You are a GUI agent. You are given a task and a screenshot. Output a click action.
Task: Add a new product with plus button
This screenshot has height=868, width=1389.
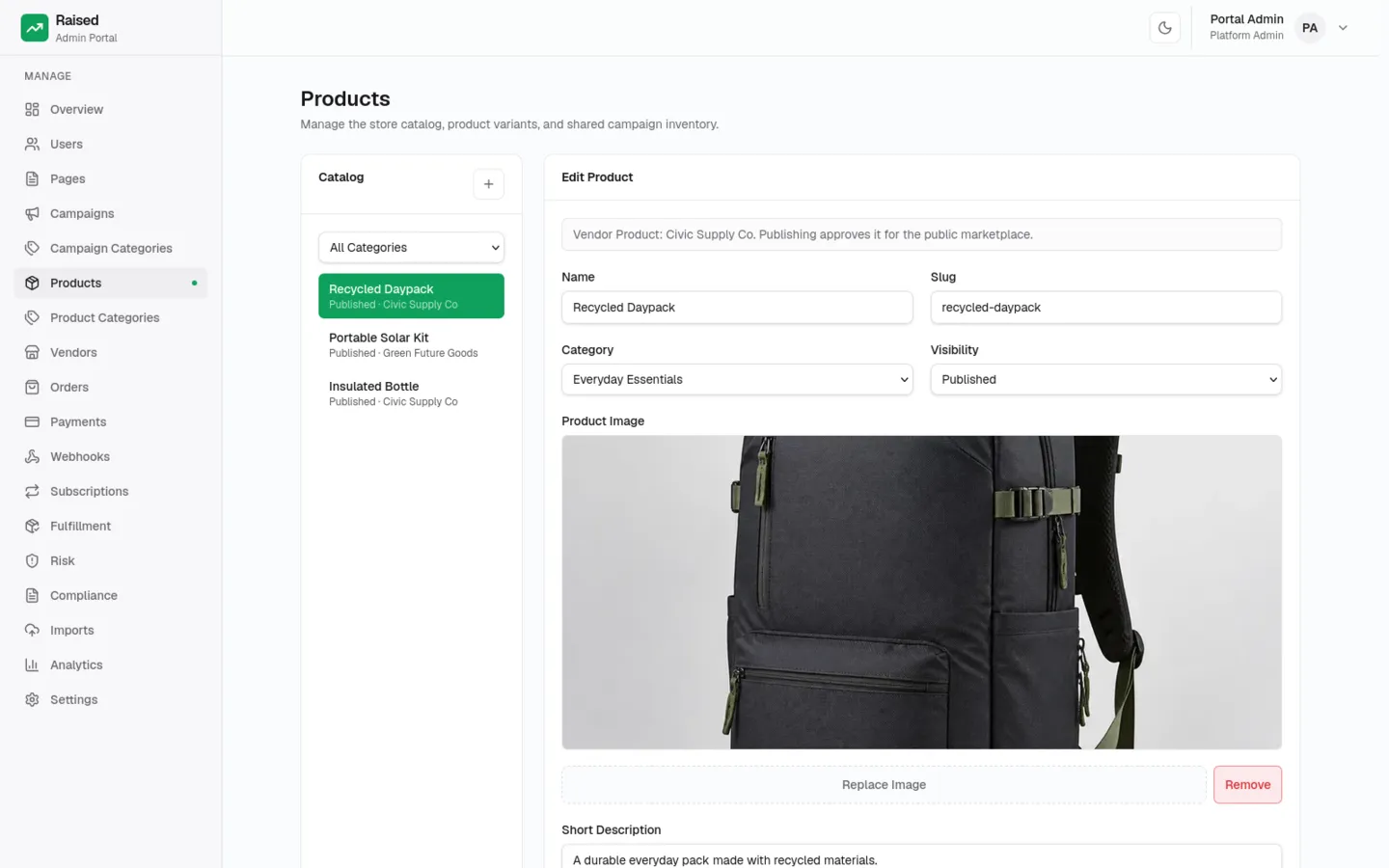tap(488, 184)
